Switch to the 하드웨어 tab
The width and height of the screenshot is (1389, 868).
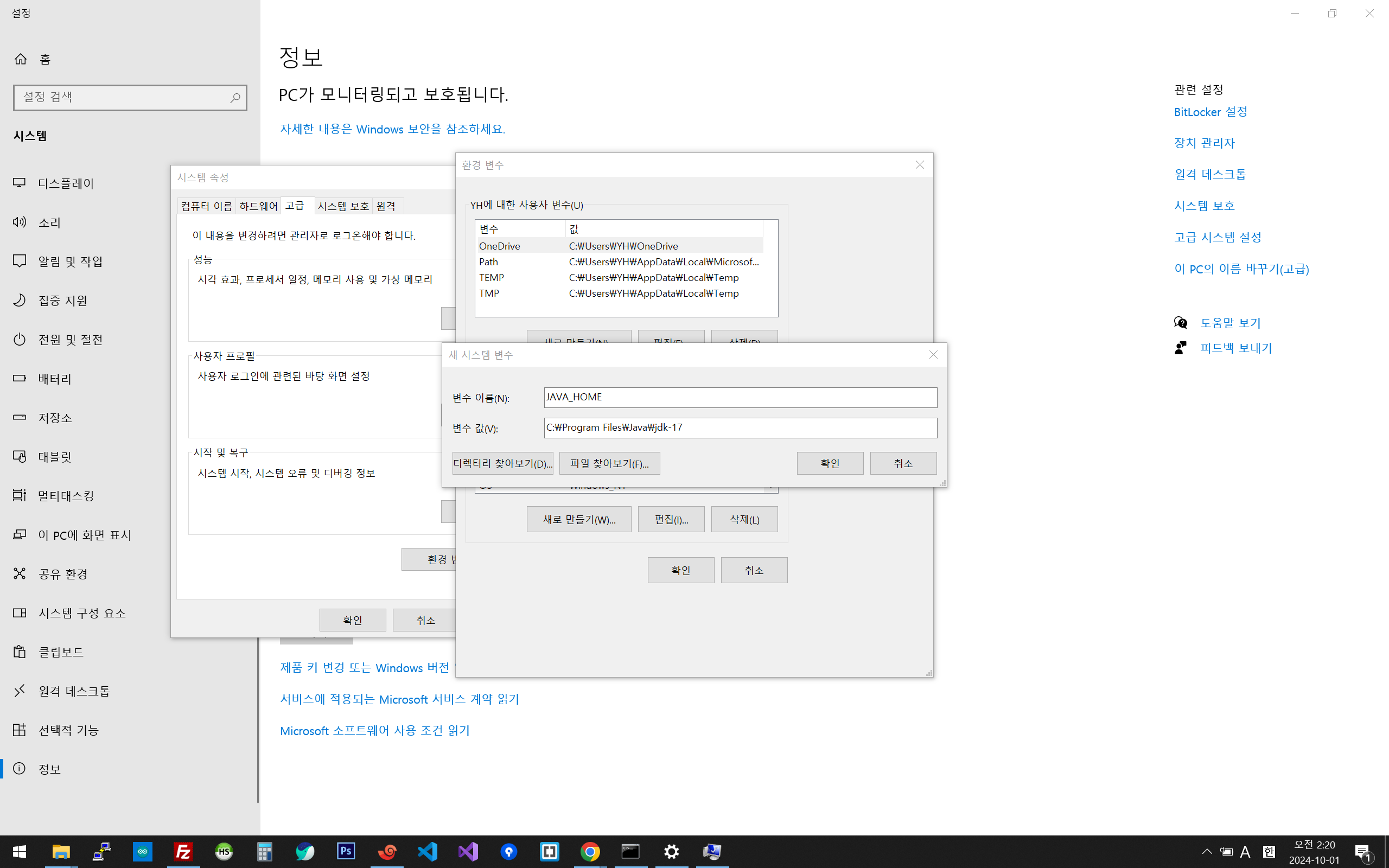point(258,206)
